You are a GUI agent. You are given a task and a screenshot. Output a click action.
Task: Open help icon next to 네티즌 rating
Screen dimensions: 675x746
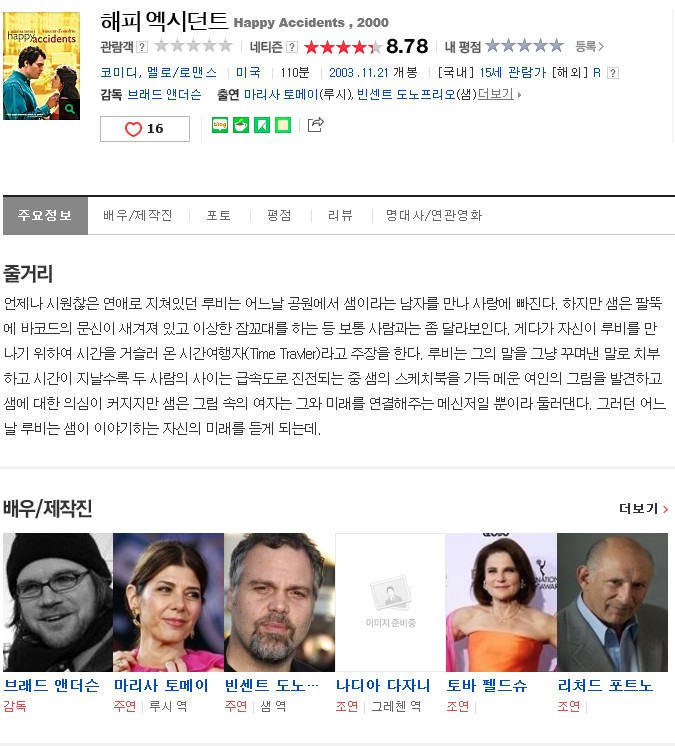292,47
